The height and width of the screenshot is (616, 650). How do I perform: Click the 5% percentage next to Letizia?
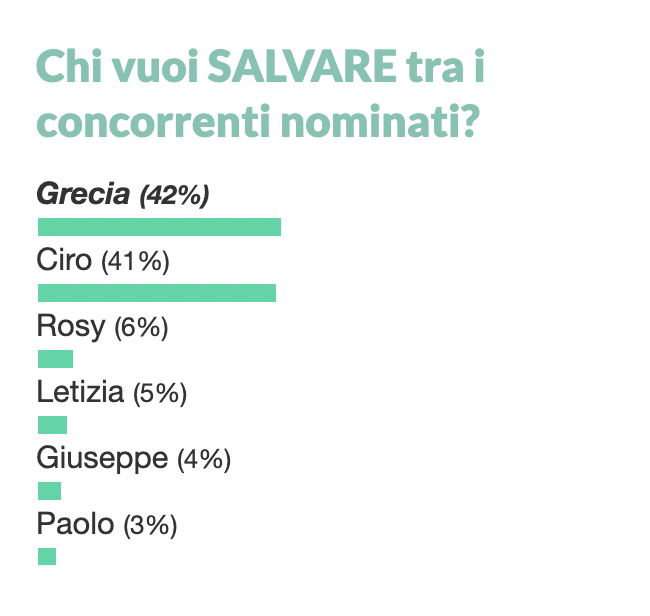[x=160, y=393]
